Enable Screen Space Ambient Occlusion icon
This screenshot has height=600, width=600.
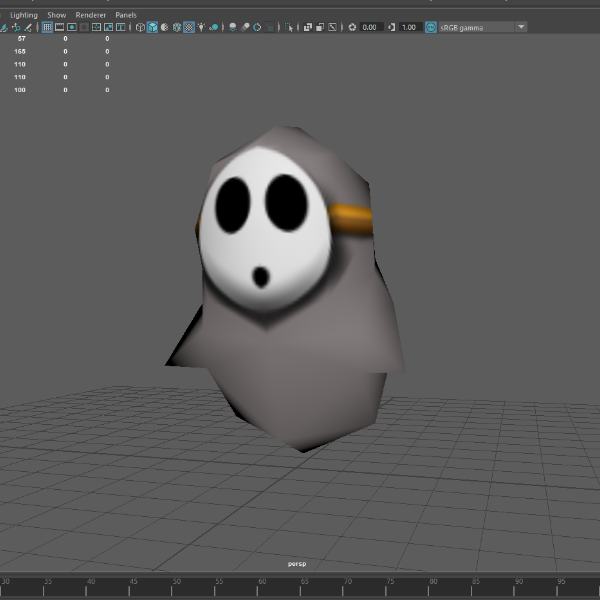tap(232, 27)
